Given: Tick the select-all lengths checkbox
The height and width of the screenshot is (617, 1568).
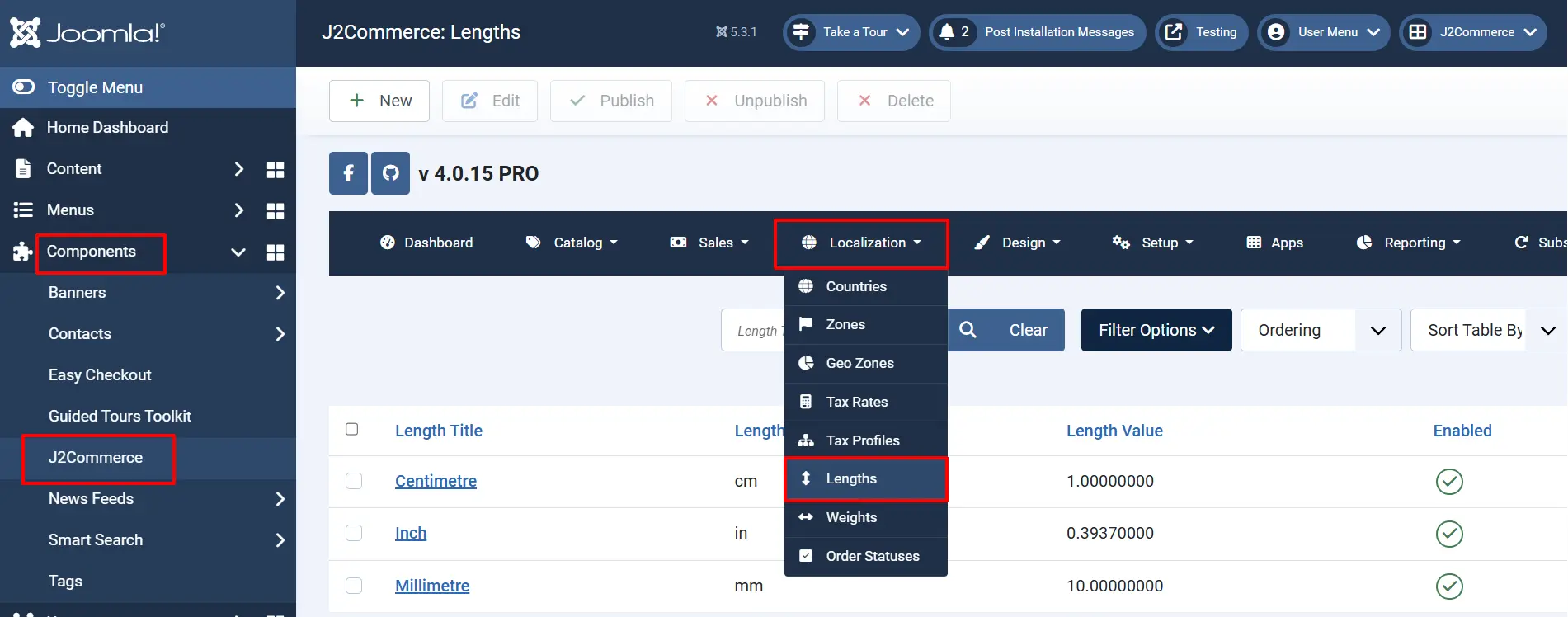Looking at the screenshot, I should coord(352,429).
